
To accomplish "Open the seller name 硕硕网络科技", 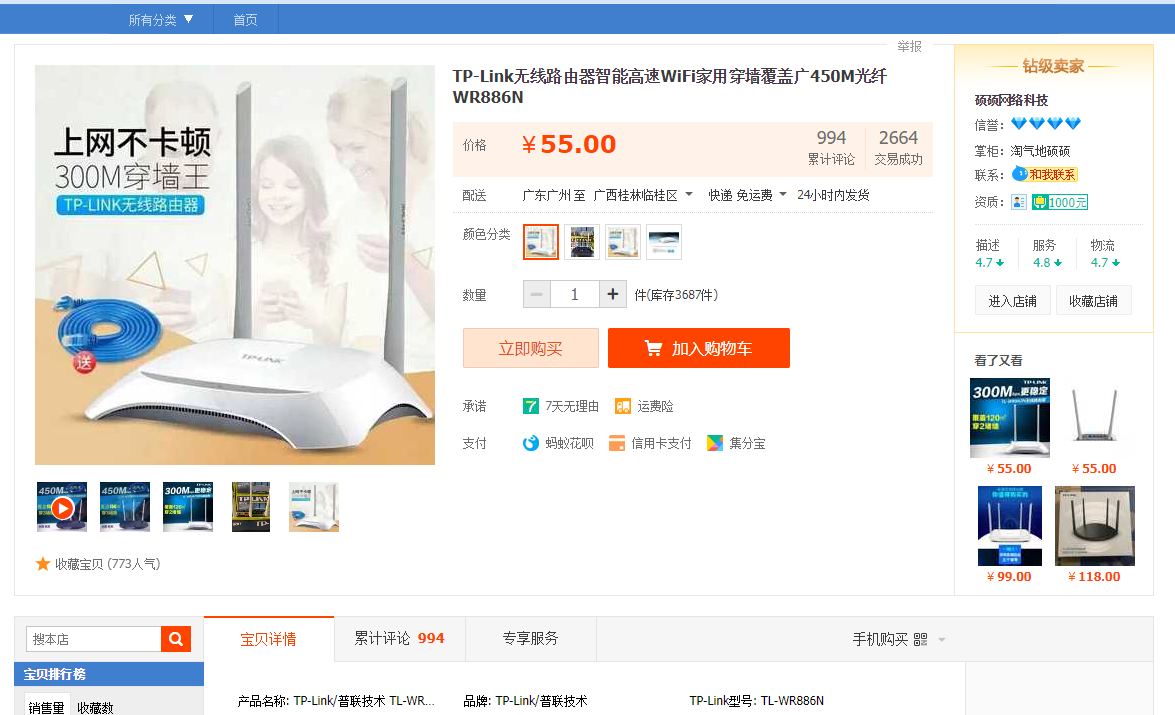I will pos(1011,100).
